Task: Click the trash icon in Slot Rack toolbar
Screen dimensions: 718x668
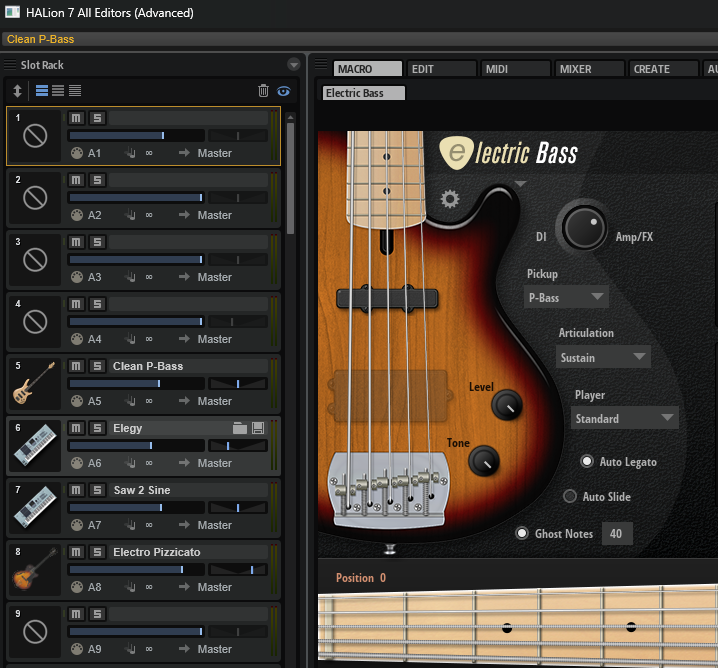Action: tap(263, 91)
